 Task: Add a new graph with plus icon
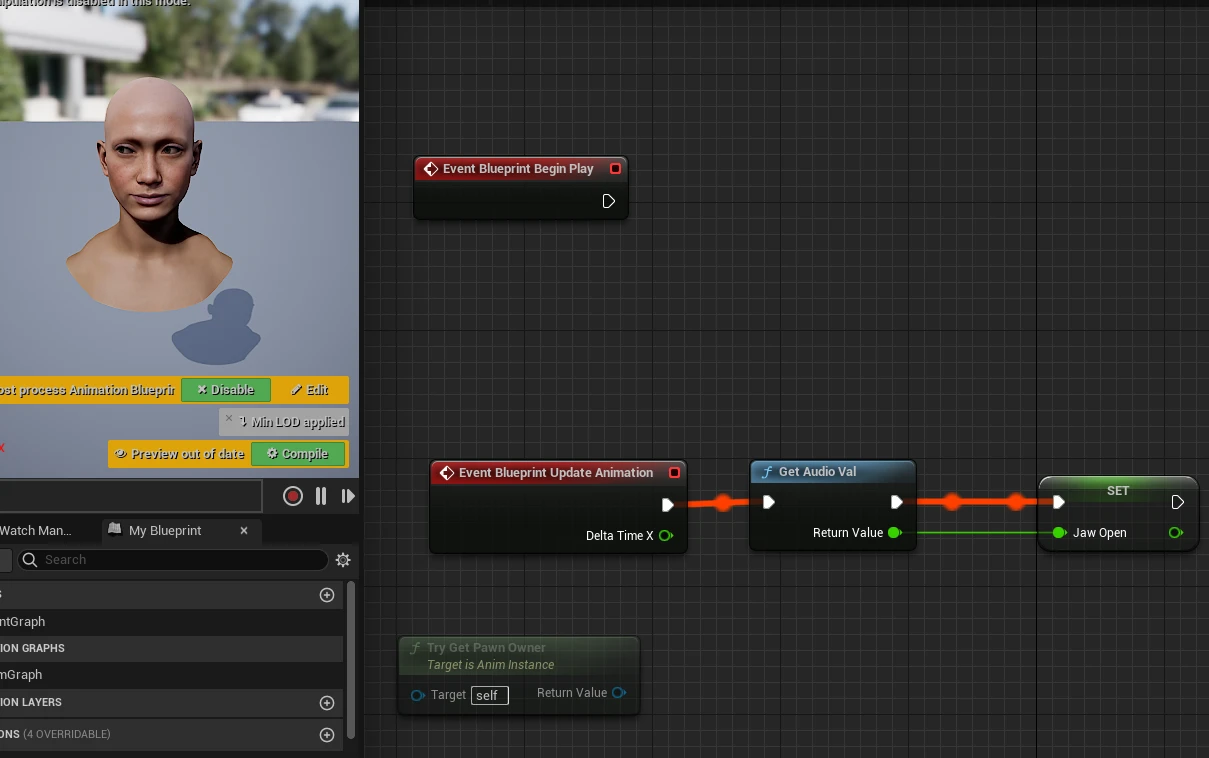coord(327,595)
